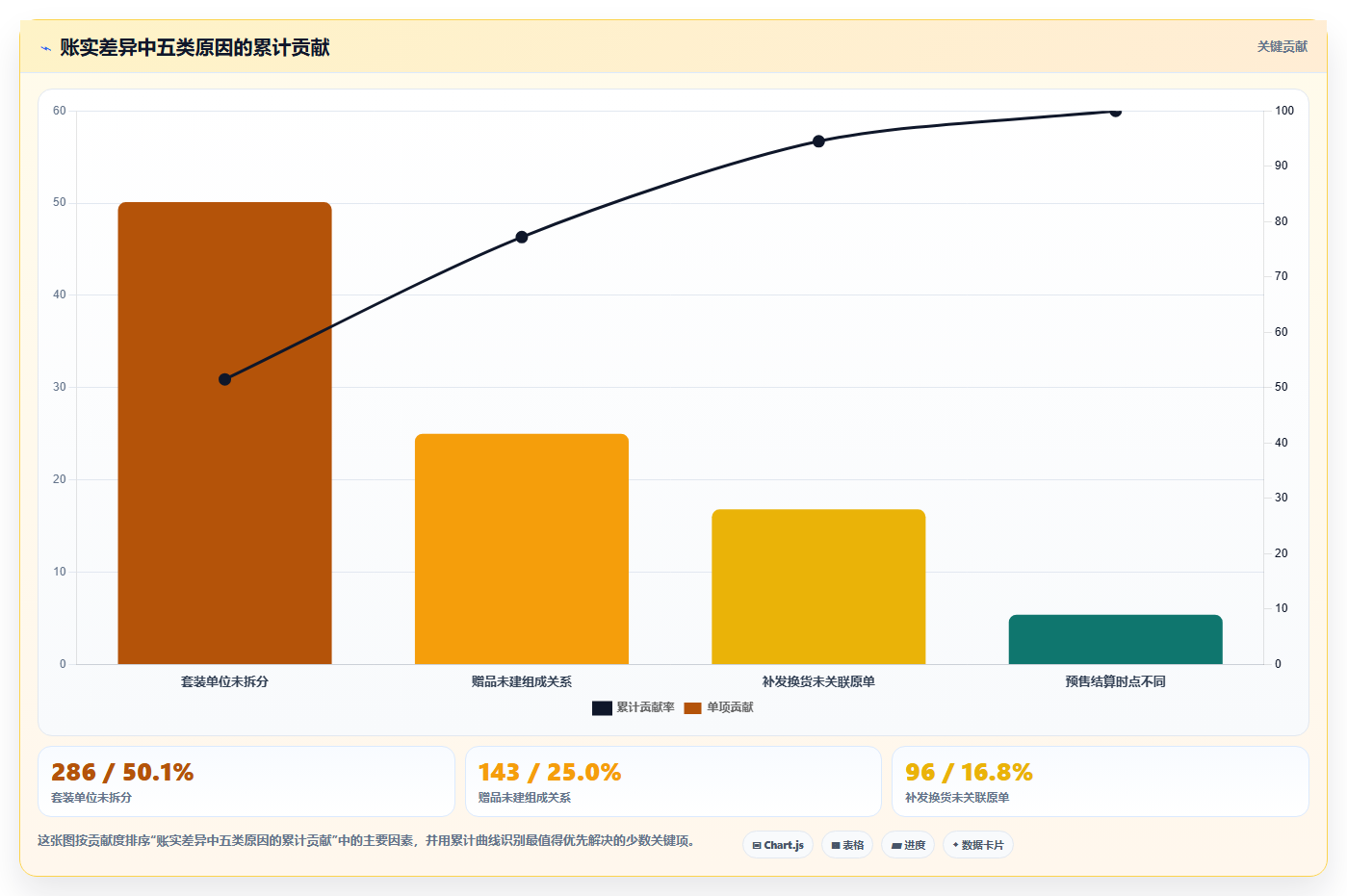Click the 补发换货未关联原单 yellow bar
The image size is (1347, 896).
point(818,586)
